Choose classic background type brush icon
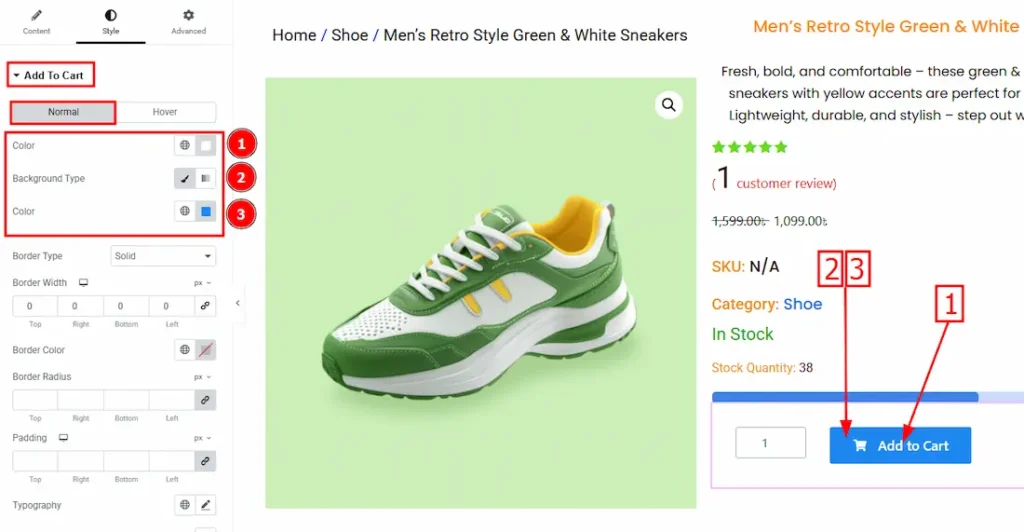The height and width of the screenshot is (532, 1024). click(185, 179)
